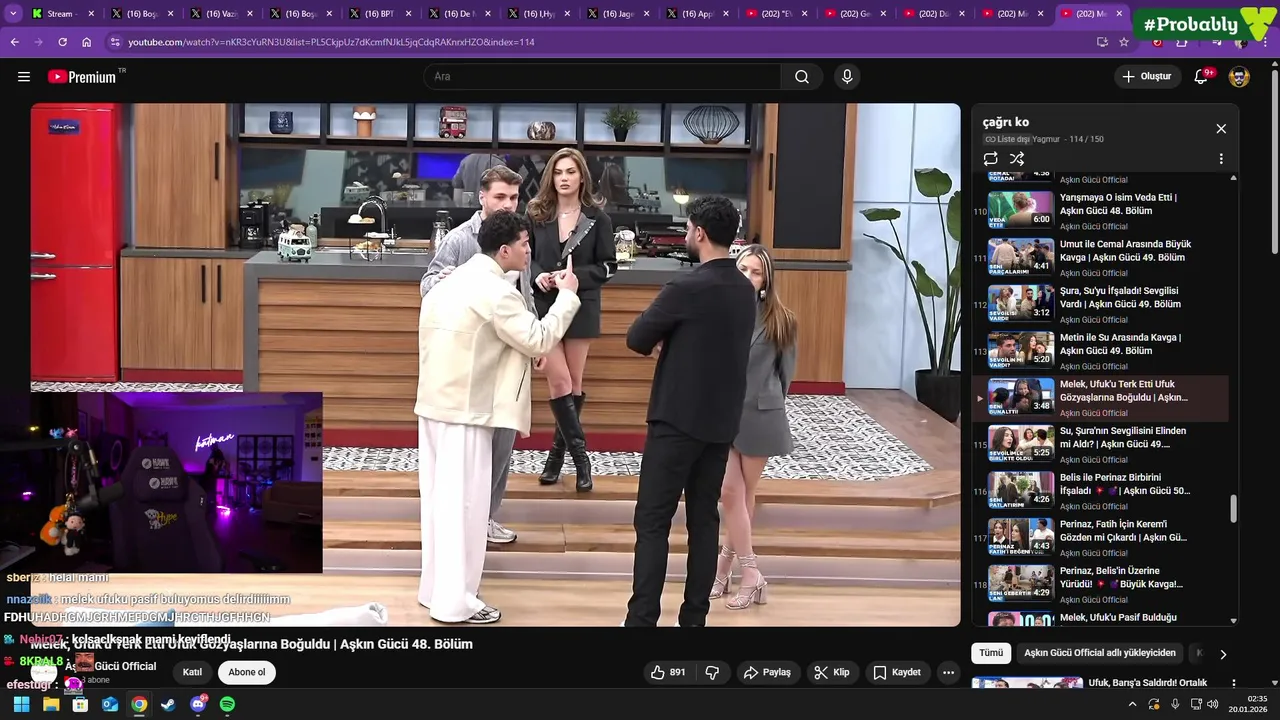Open playlist three-dot options menu
The image size is (1280, 720).
(1221, 159)
